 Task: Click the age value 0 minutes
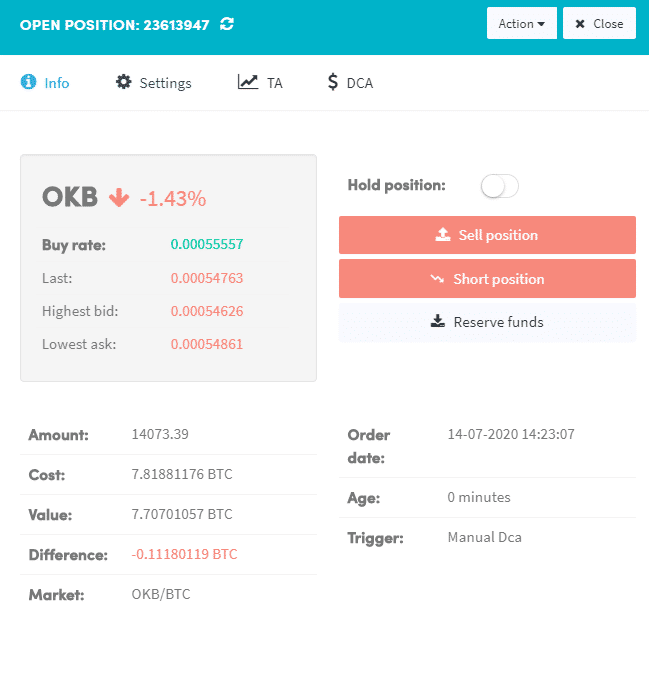[479, 497]
